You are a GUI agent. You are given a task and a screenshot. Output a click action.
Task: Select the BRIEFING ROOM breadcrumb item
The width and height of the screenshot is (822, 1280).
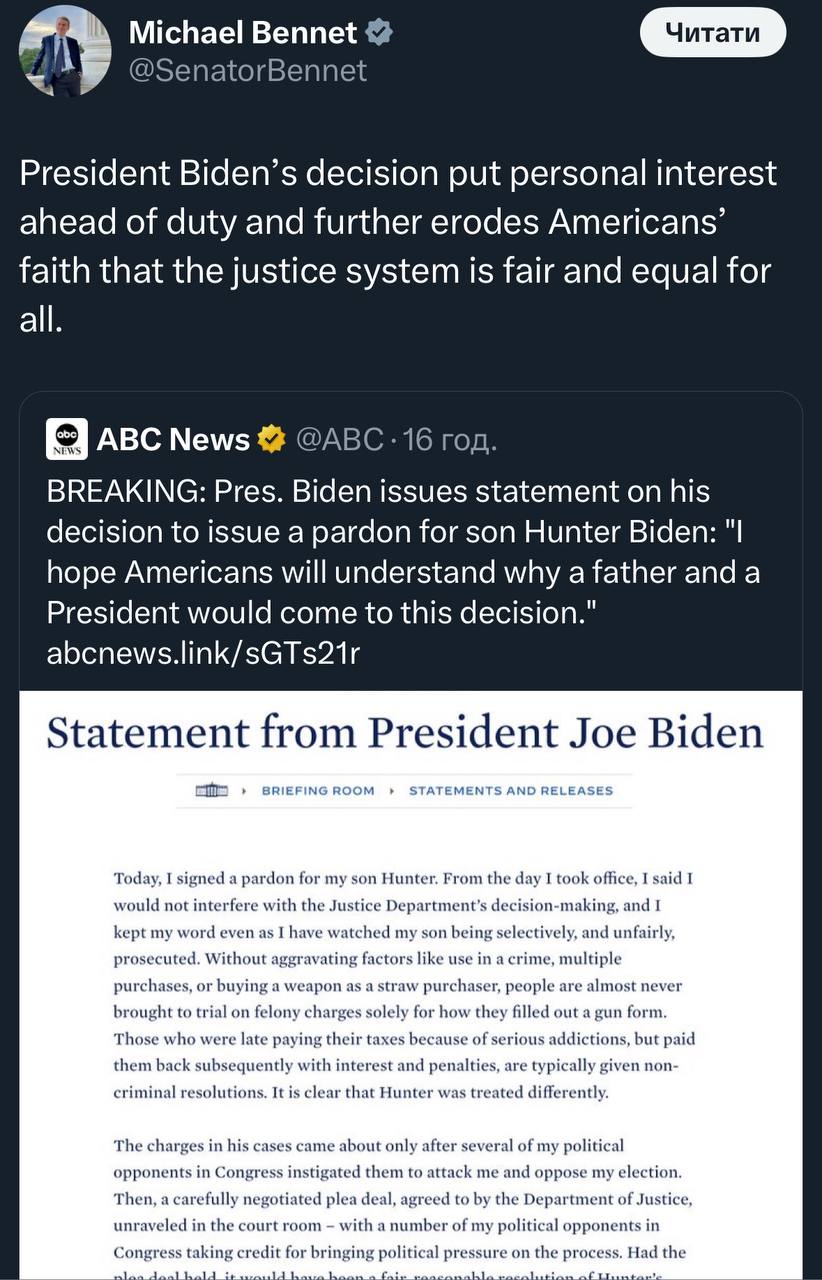click(318, 790)
